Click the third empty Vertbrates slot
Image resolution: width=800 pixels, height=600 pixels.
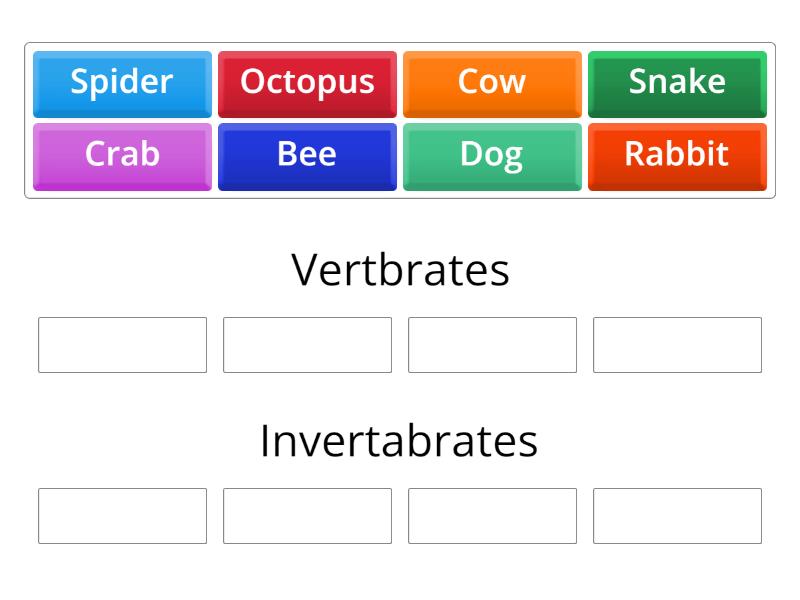pos(492,345)
